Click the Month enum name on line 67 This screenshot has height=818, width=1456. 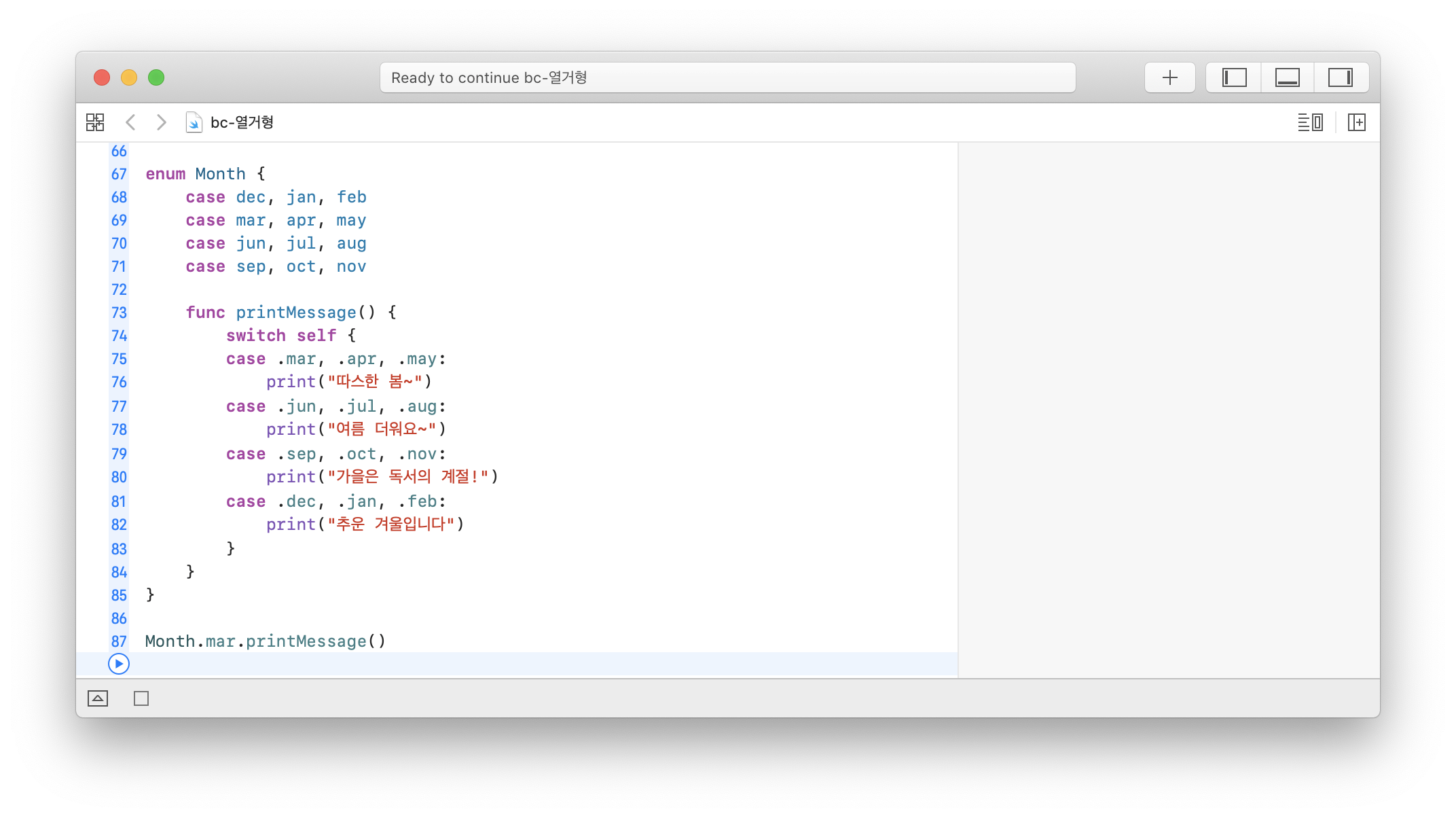coord(220,174)
